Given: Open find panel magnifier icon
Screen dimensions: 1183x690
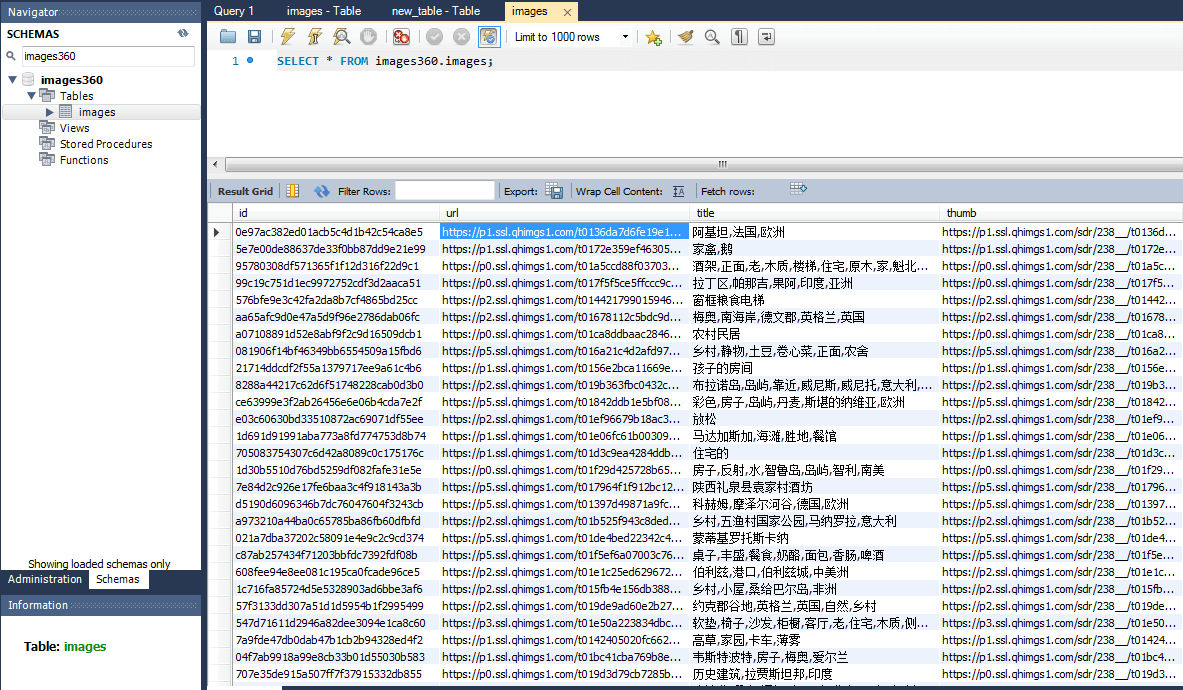Looking at the screenshot, I should coord(711,37).
